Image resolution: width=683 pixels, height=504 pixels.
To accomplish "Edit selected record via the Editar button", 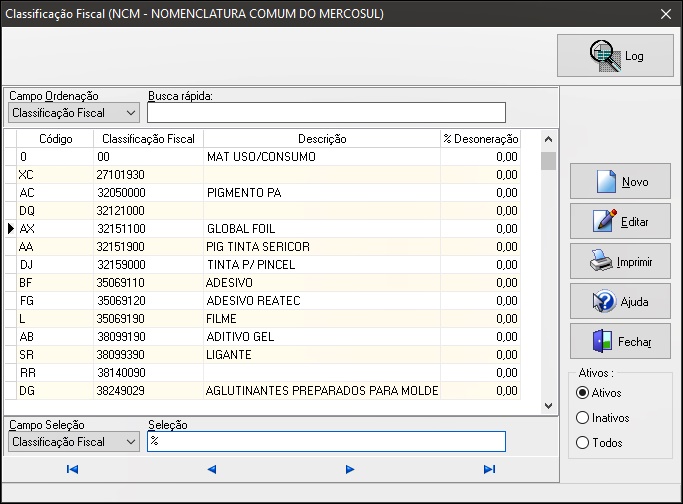I will click(x=620, y=221).
